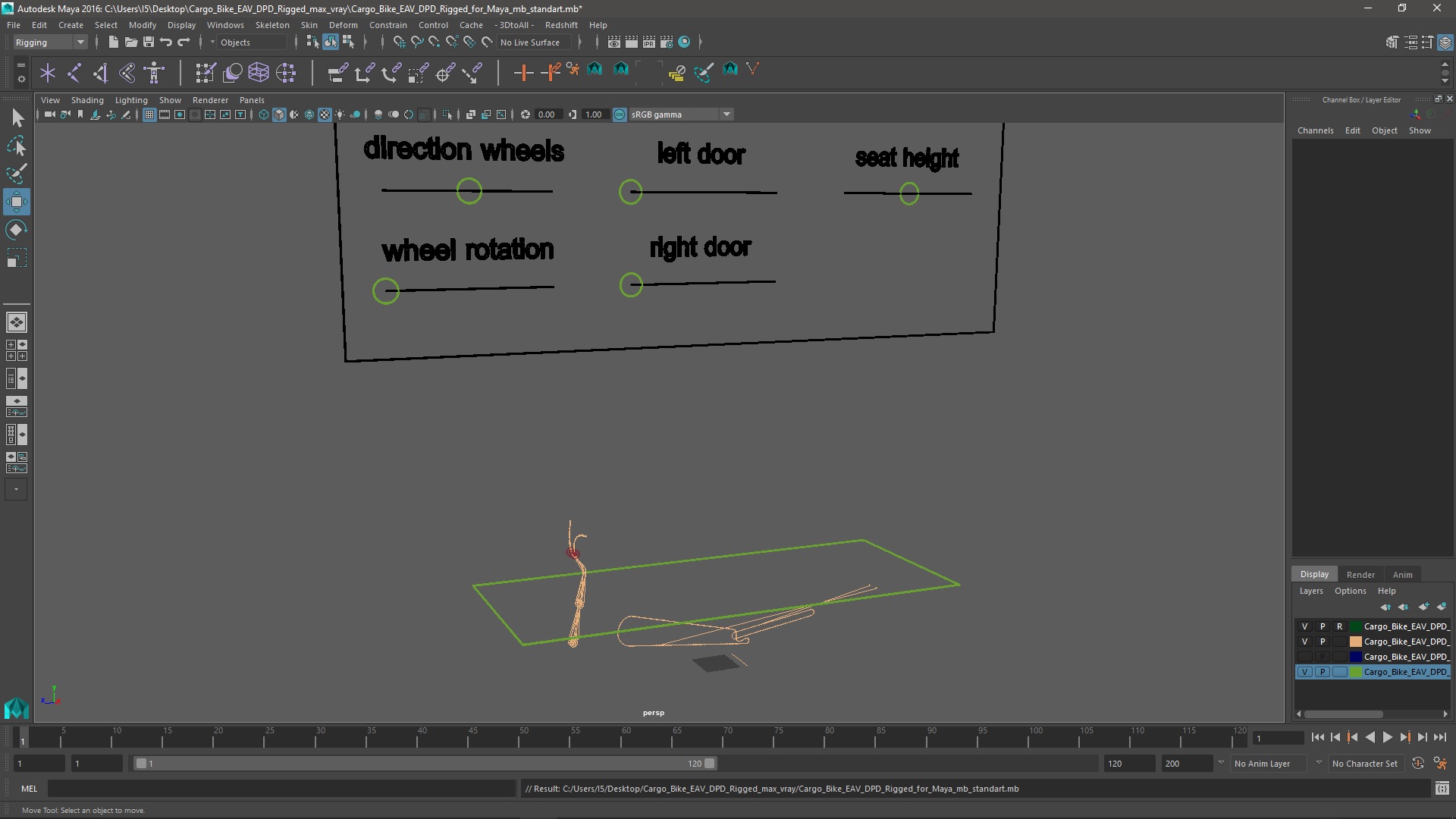1456x819 pixels.
Task: Switch to the Render layer tab
Action: pos(1360,575)
